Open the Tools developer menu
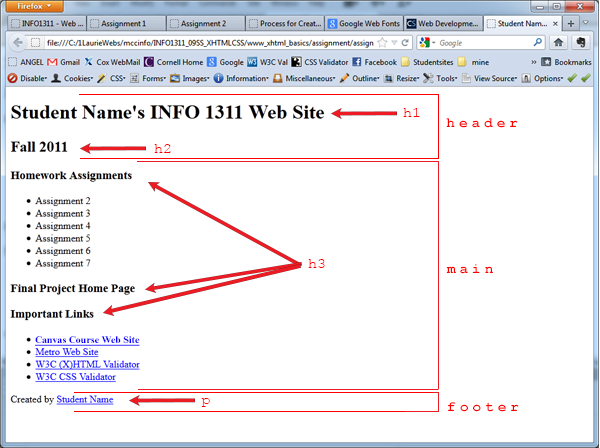 [440, 78]
